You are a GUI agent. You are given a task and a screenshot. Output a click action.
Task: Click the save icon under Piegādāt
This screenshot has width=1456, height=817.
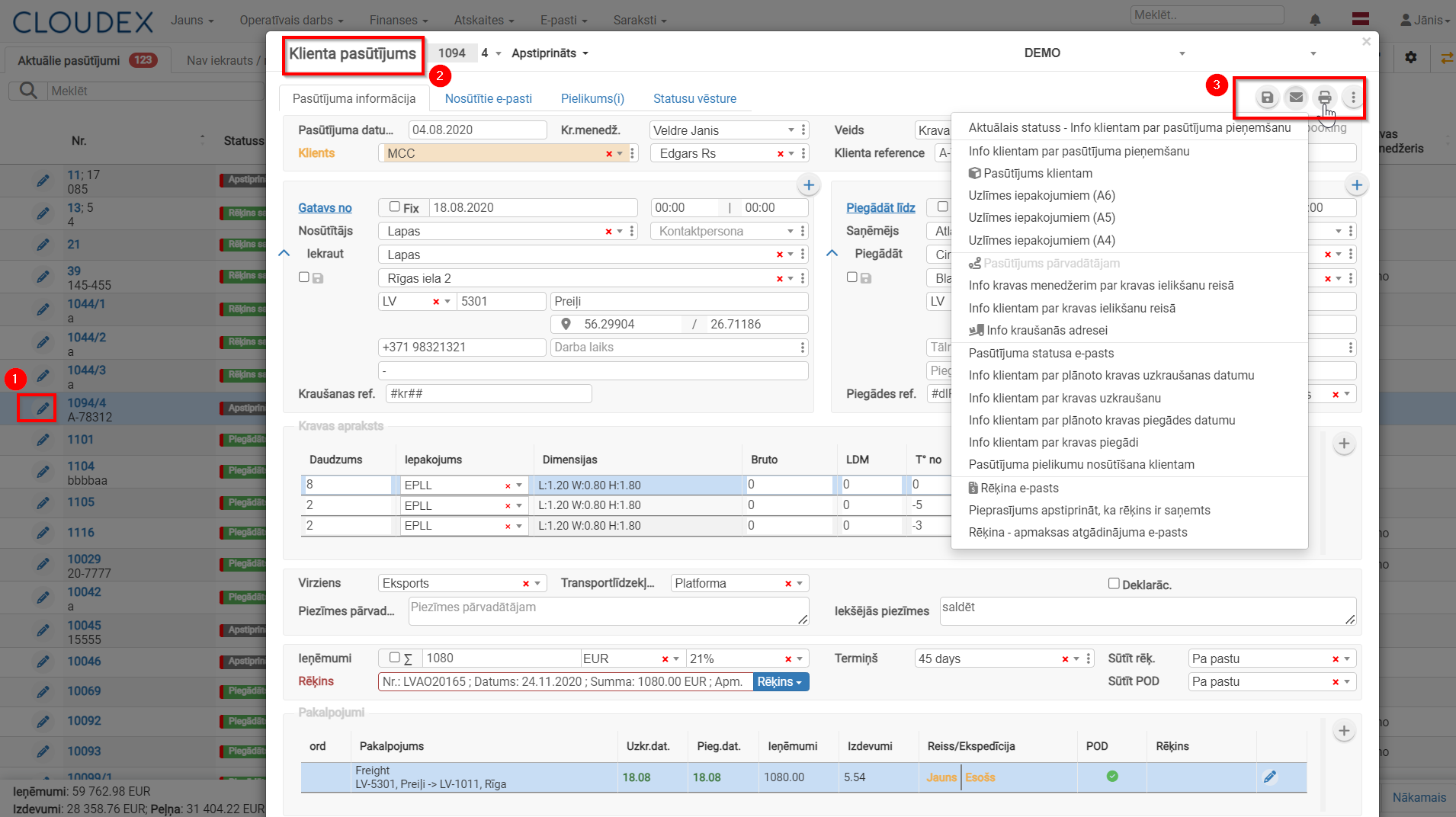866,278
